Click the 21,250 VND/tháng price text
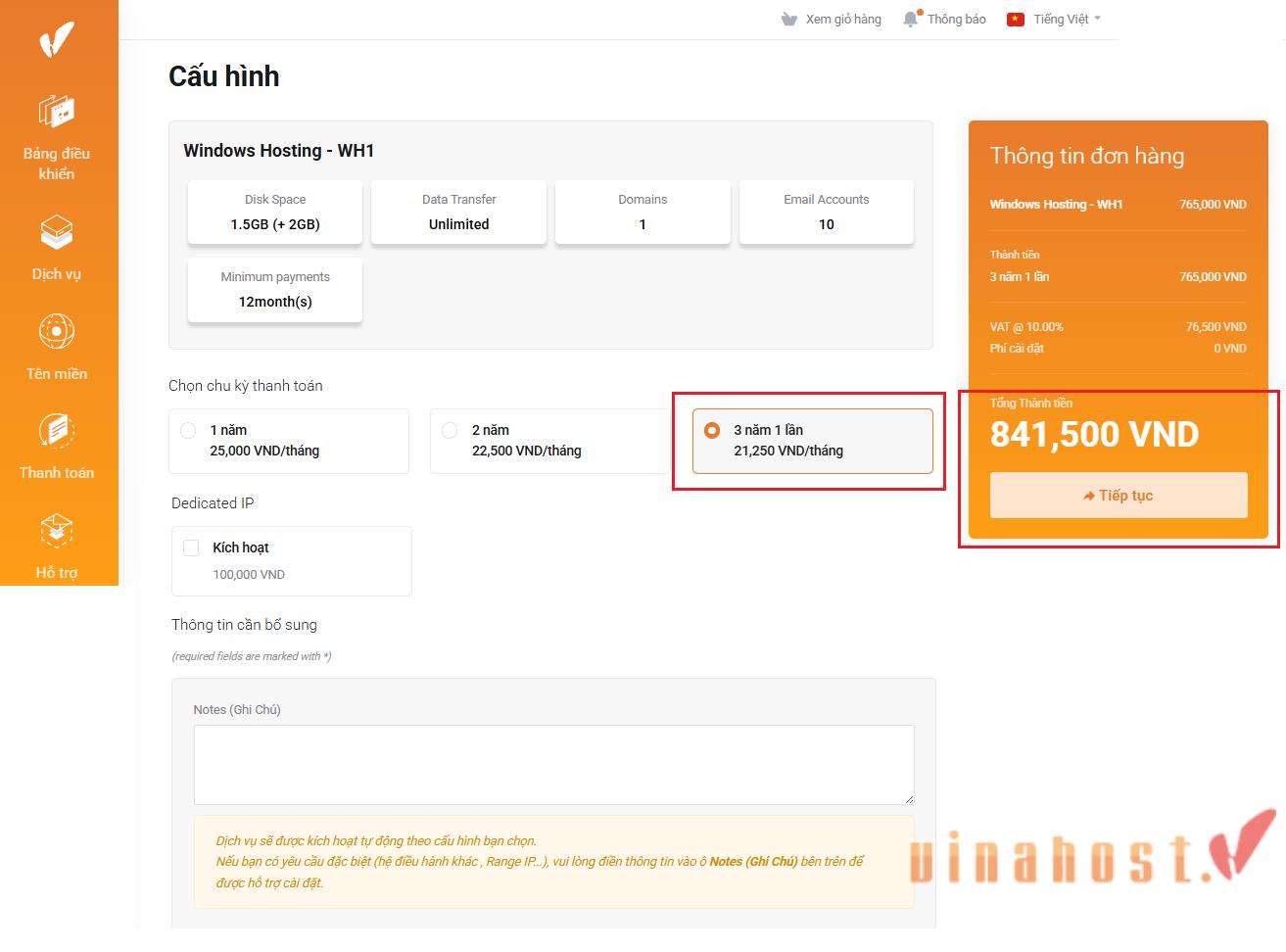Screen dimensions: 1286x952 788,452
